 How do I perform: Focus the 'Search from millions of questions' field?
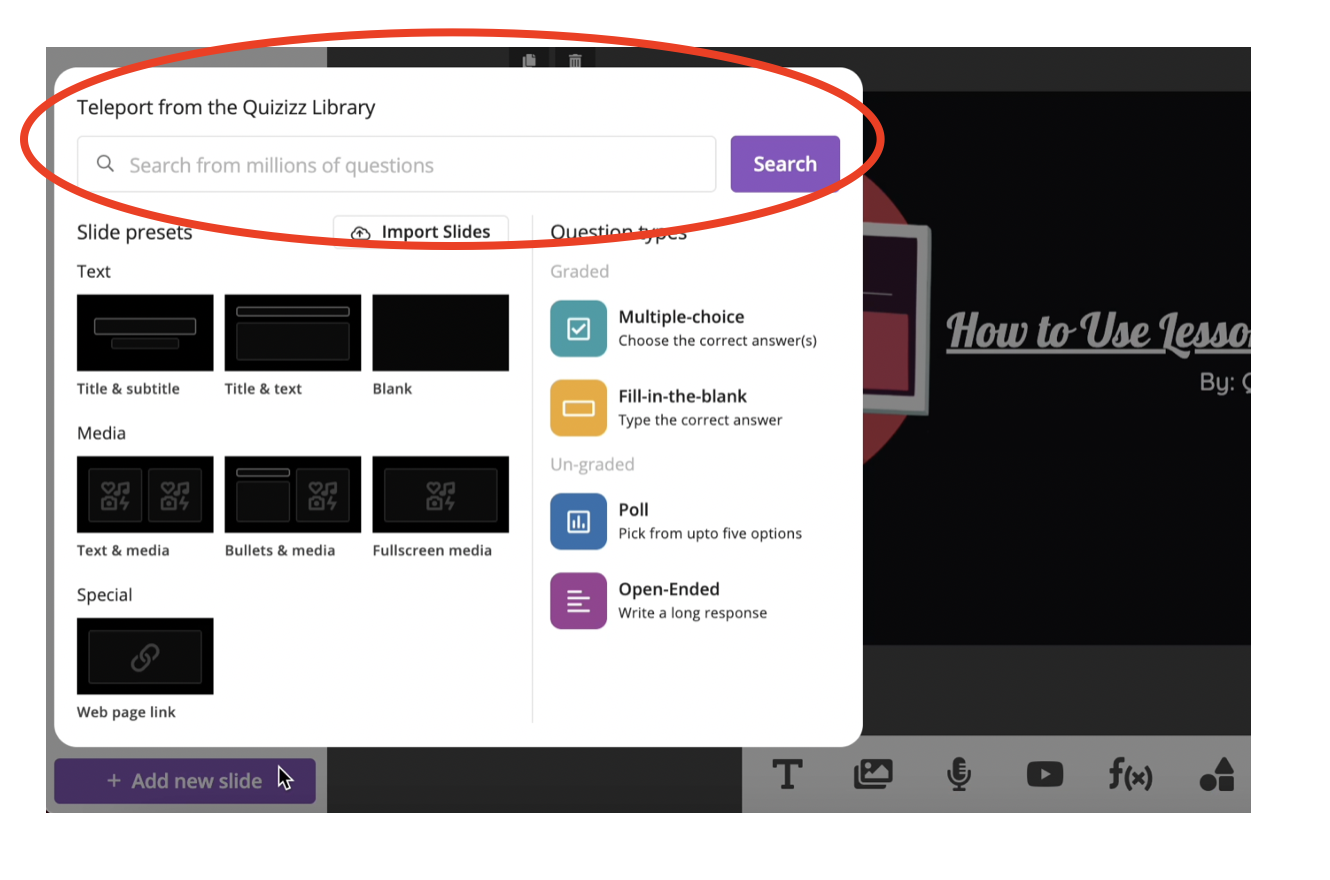click(x=397, y=164)
